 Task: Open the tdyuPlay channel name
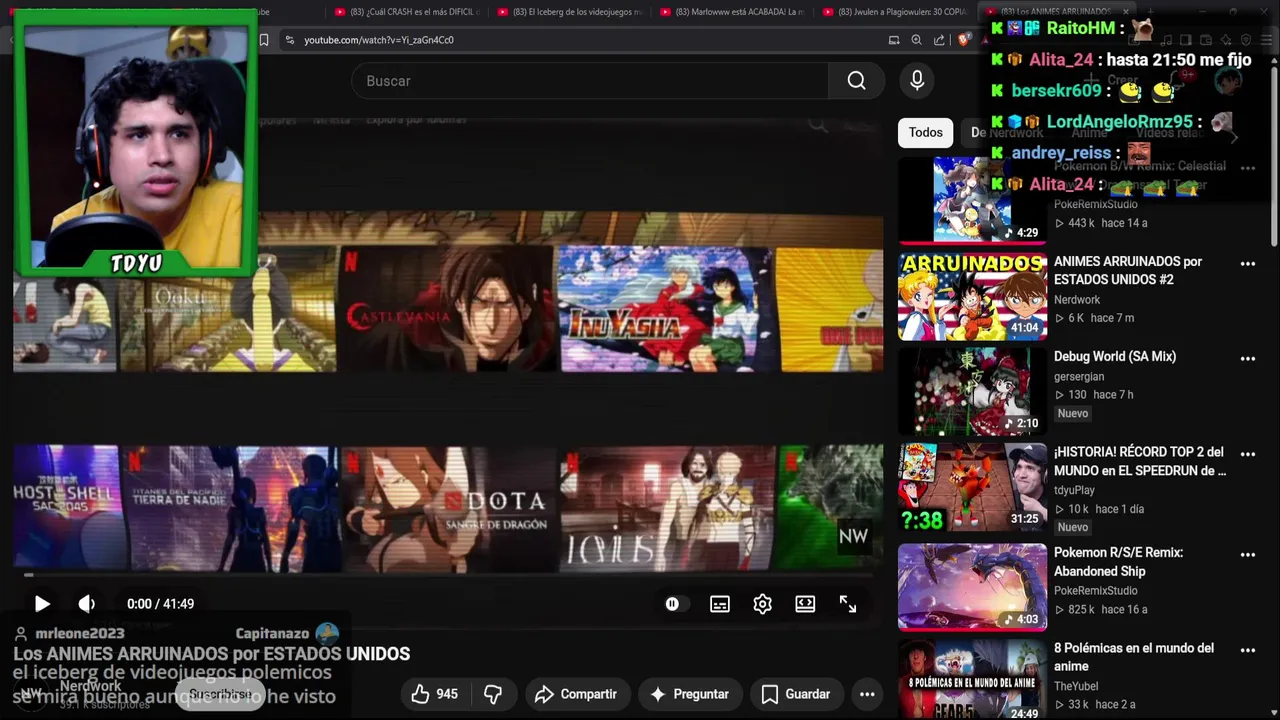[x=1074, y=490]
